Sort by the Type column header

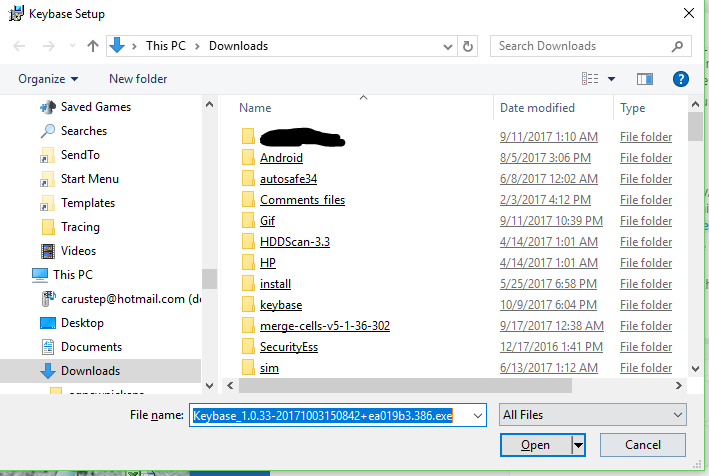click(x=632, y=108)
